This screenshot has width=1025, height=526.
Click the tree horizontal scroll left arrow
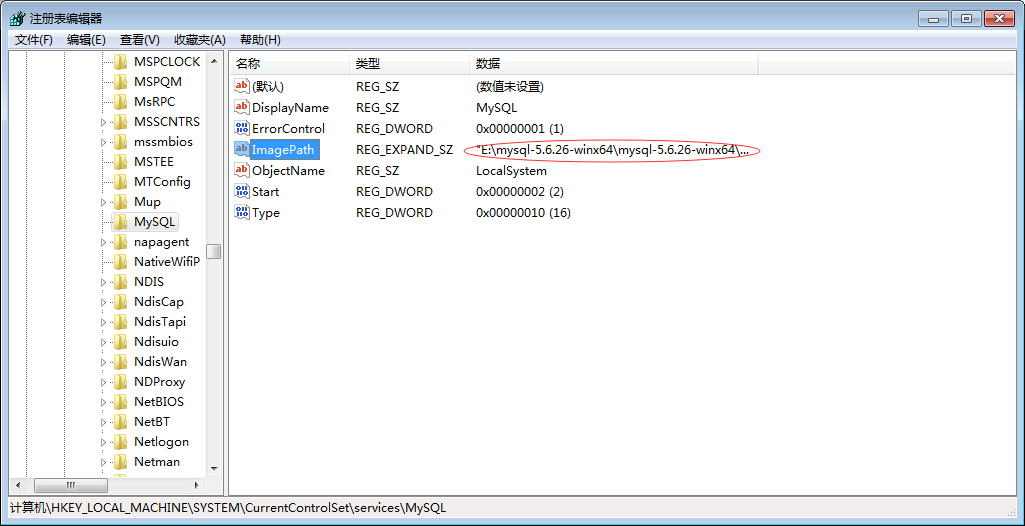18,485
